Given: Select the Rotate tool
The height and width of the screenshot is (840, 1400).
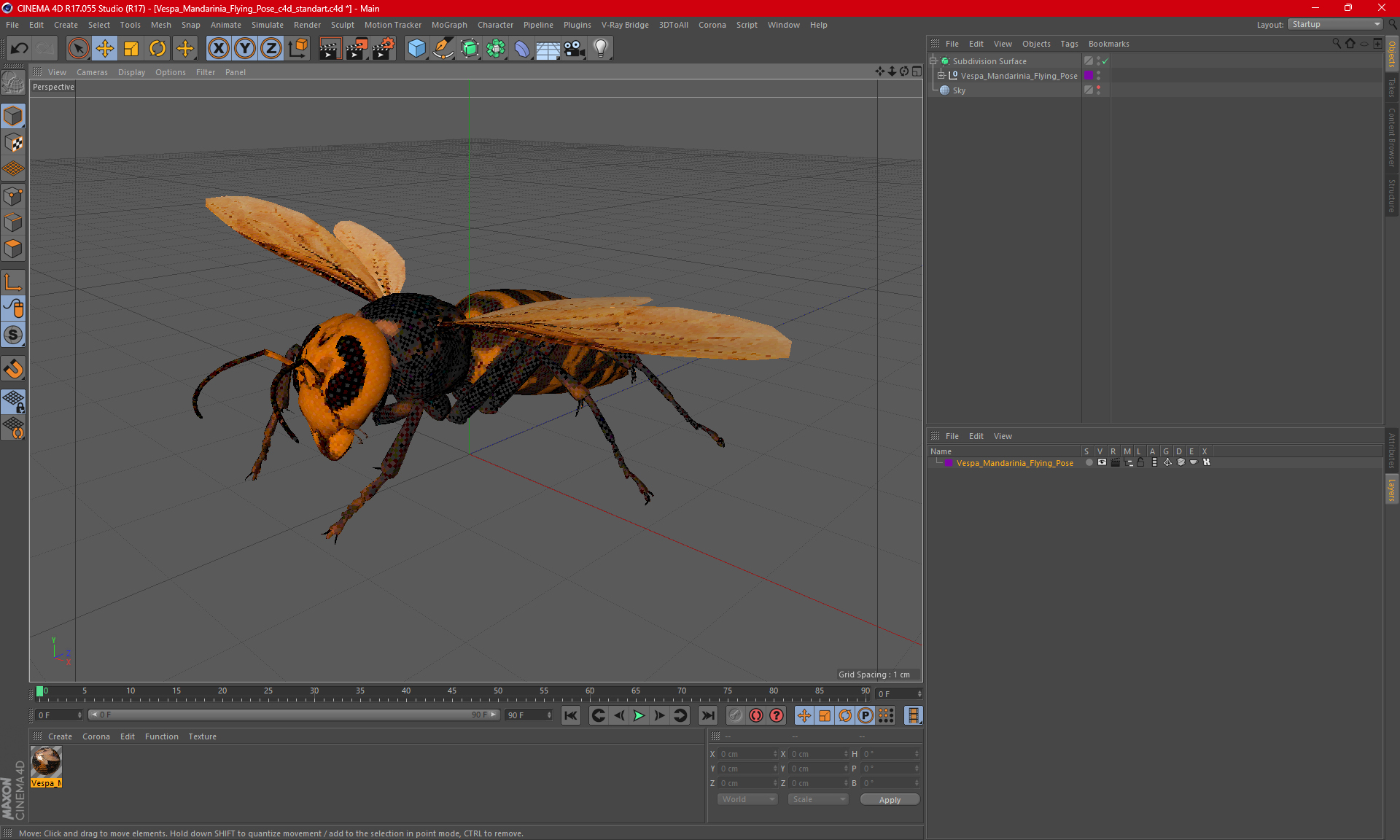Looking at the screenshot, I should point(157,48).
